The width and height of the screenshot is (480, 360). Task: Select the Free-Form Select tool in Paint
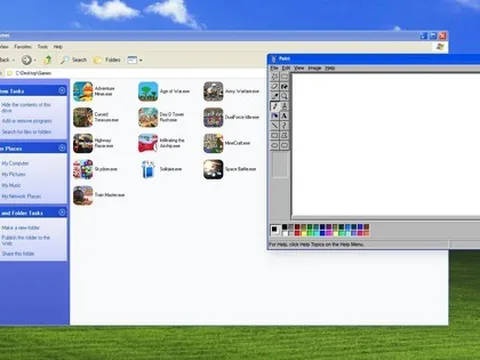(x=275, y=77)
